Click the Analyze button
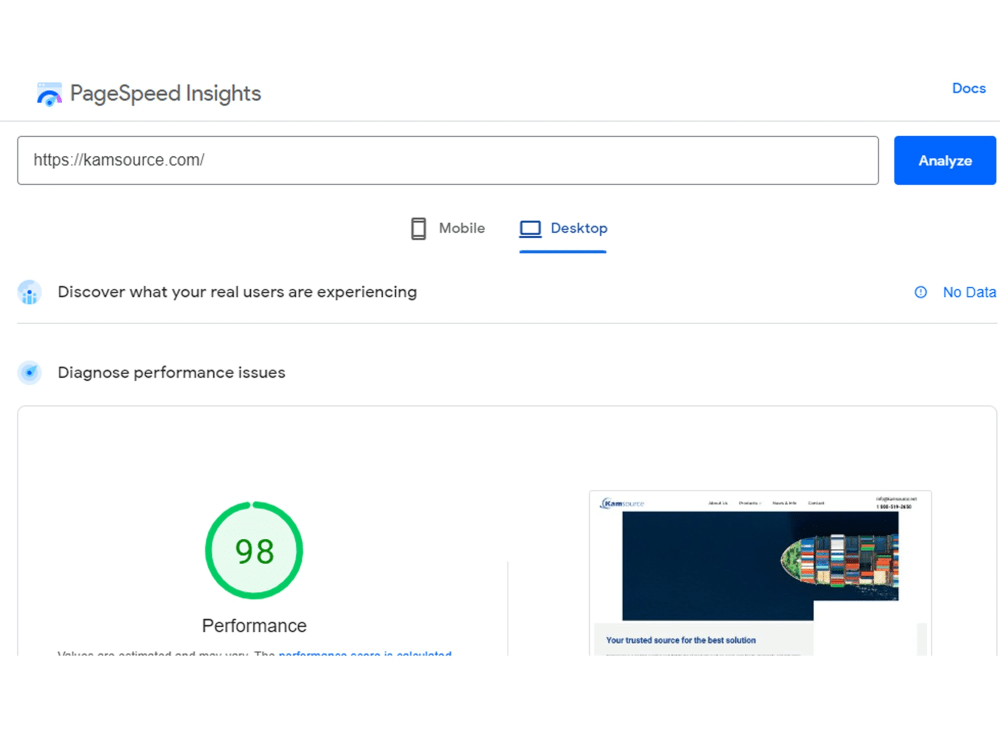Viewport: 1000px width, 750px height. pos(945,160)
